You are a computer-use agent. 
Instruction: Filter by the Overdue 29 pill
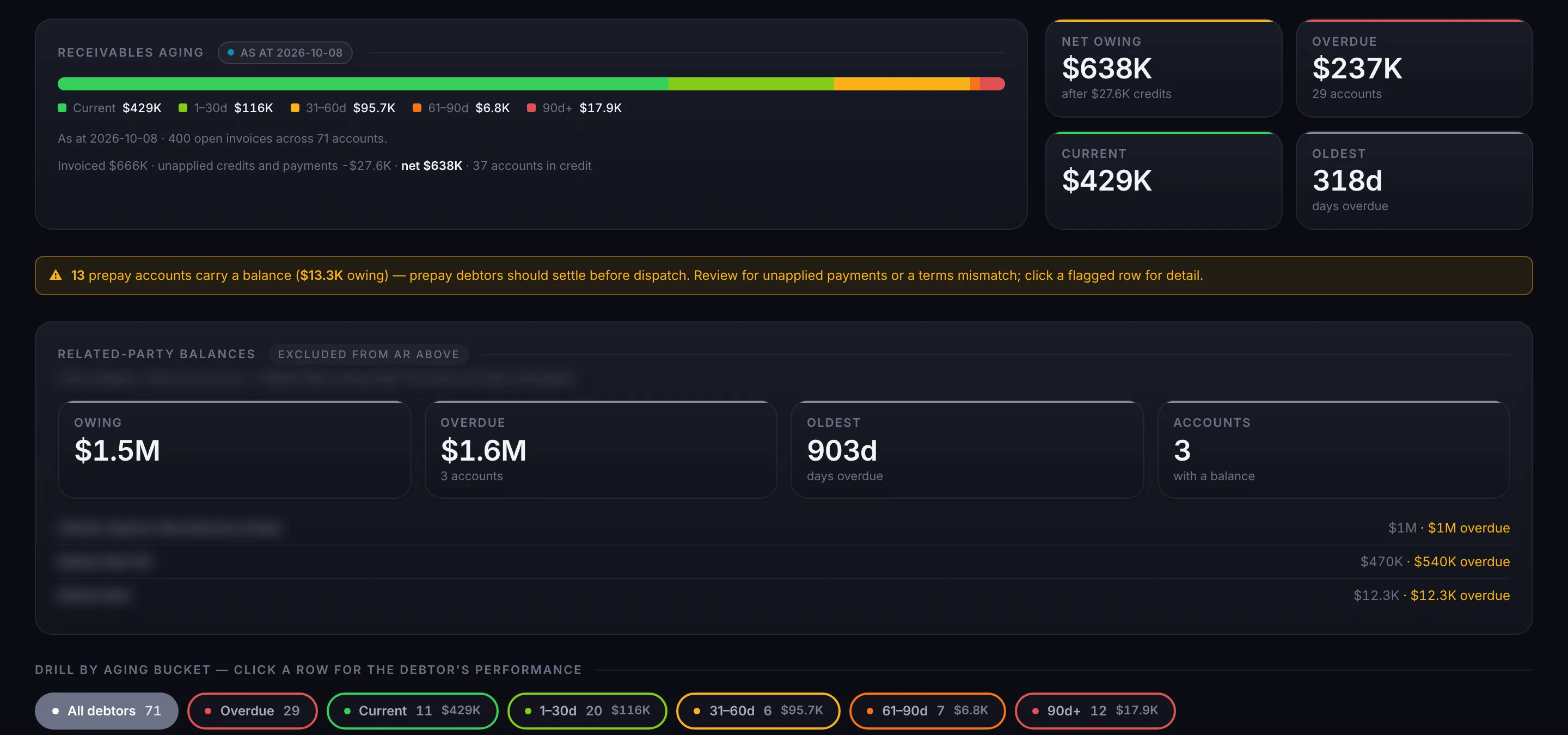click(x=253, y=710)
